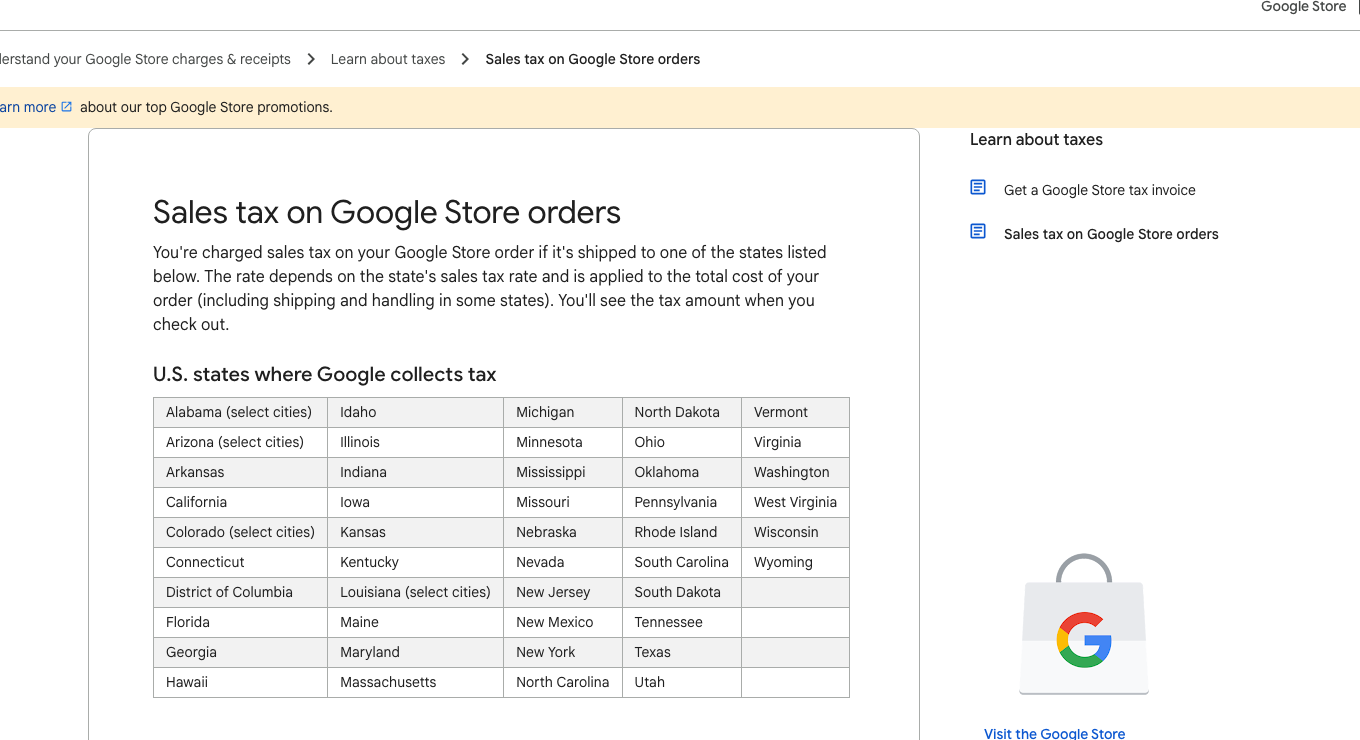Click the document icon next to tax invoice article
The width and height of the screenshot is (1360, 740).
pos(978,188)
